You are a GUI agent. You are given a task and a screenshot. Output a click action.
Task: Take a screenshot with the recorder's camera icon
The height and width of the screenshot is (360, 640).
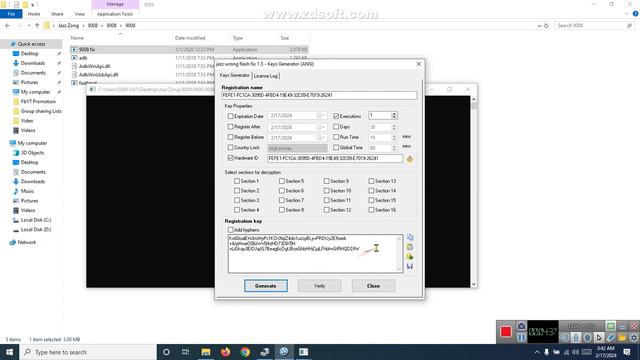[521, 326]
